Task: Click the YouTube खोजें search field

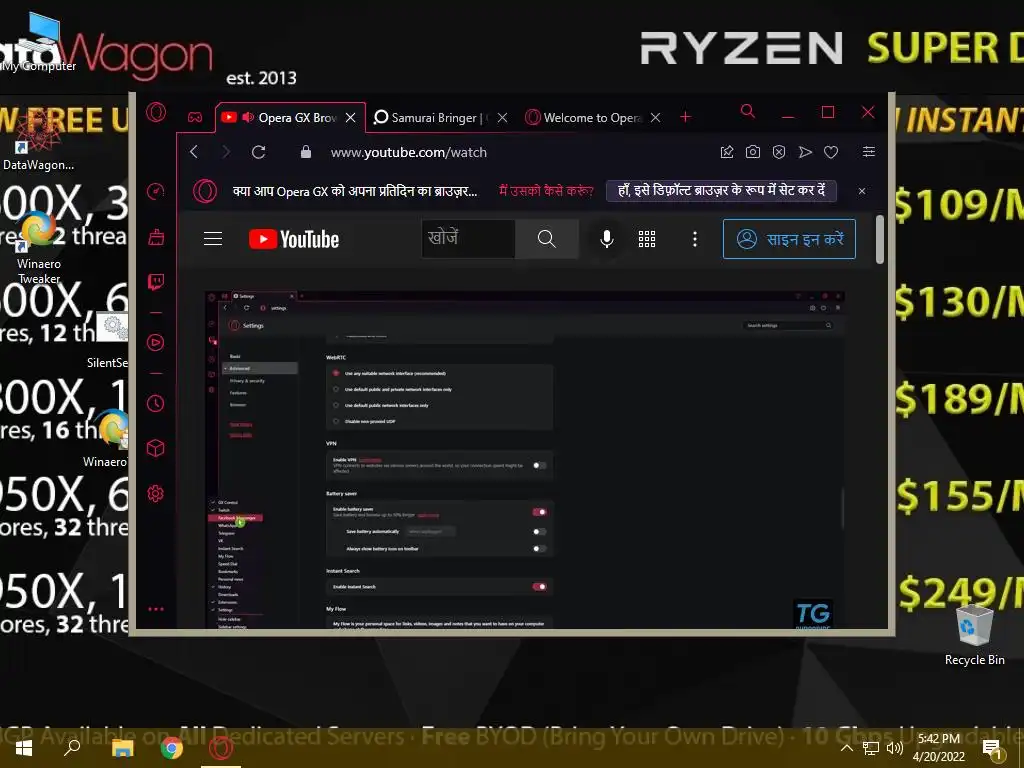Action: 468,239
